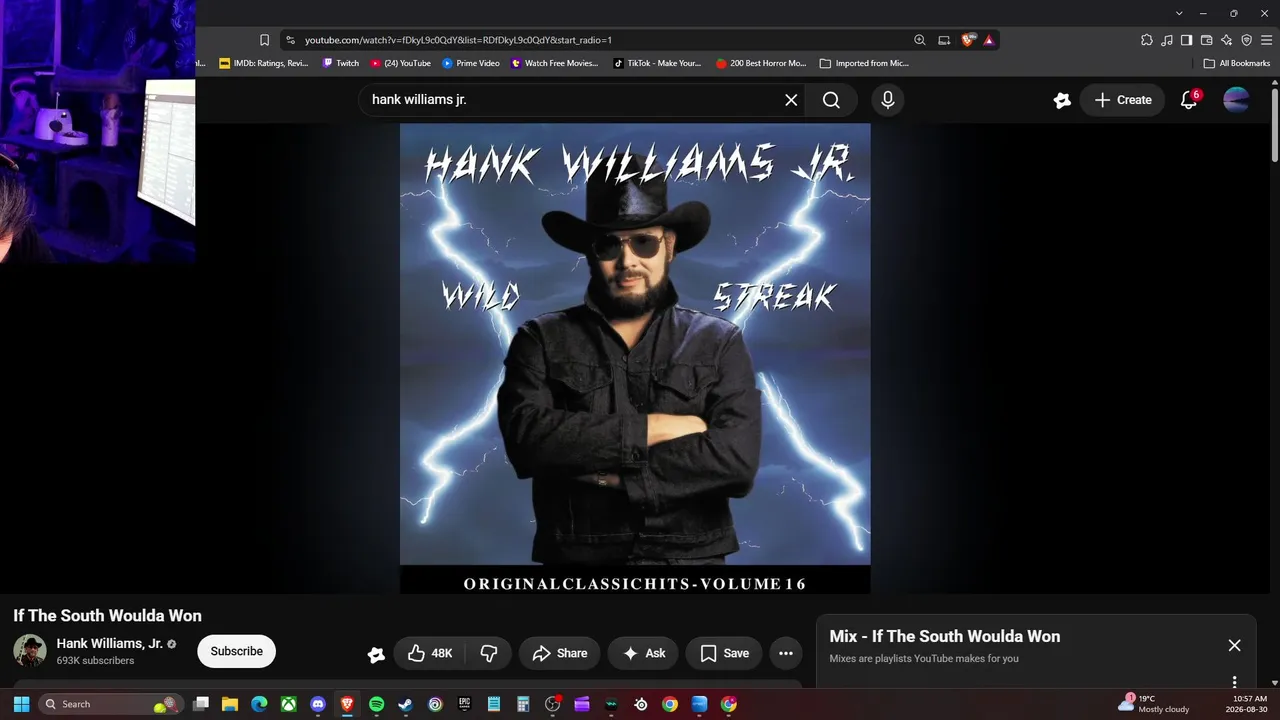1280x720 pixels.
Task: Open Brave Rewards triangle icon
Action: coord(988,40)
